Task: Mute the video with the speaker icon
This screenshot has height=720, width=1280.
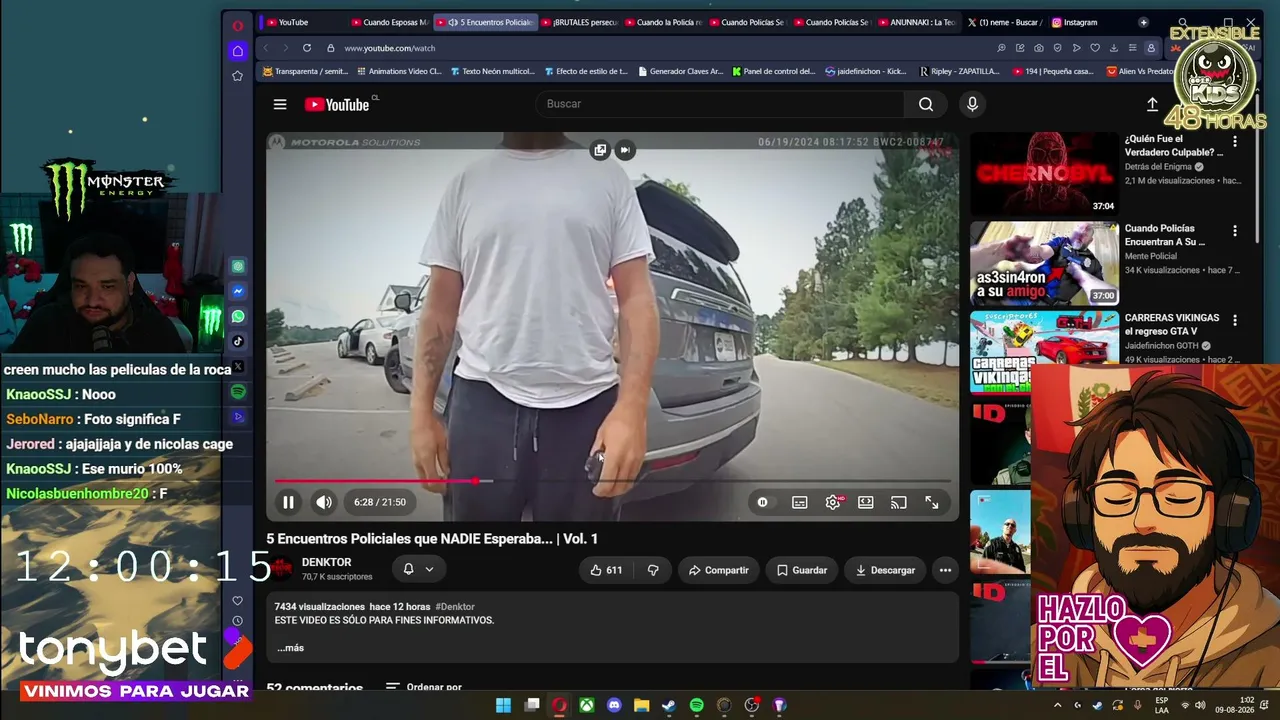Action: (324, 502)
